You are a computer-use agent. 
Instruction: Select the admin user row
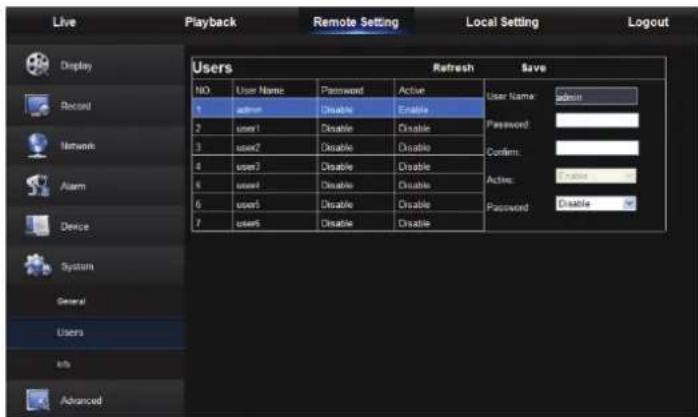[338, 109]
